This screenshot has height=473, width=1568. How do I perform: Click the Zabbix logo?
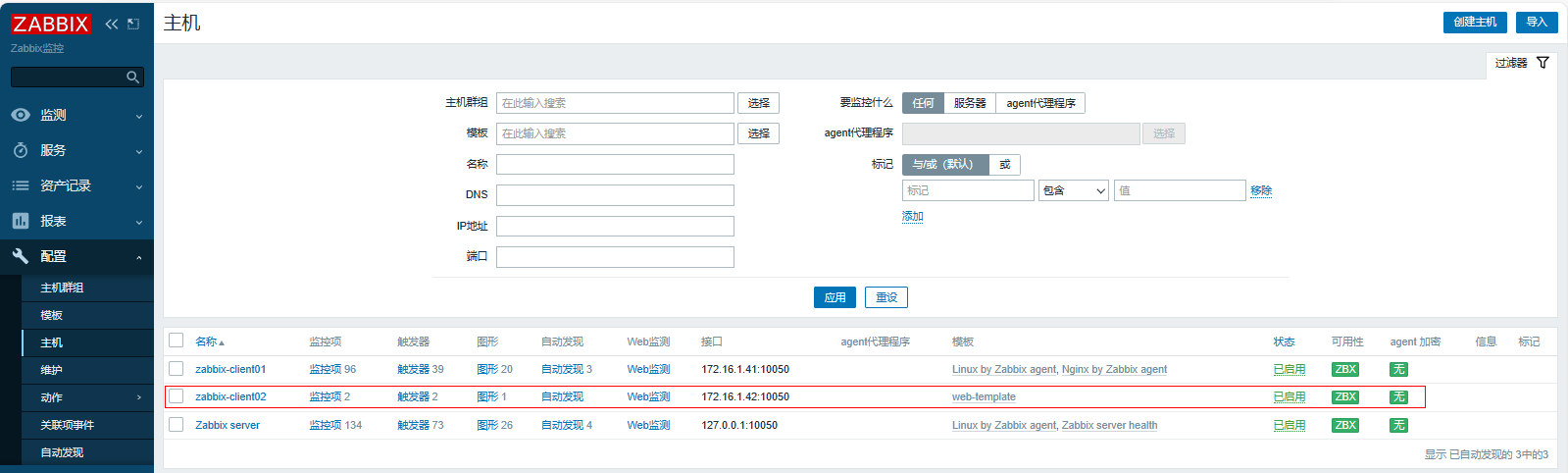pyautogui.click(x=51, y=24)
